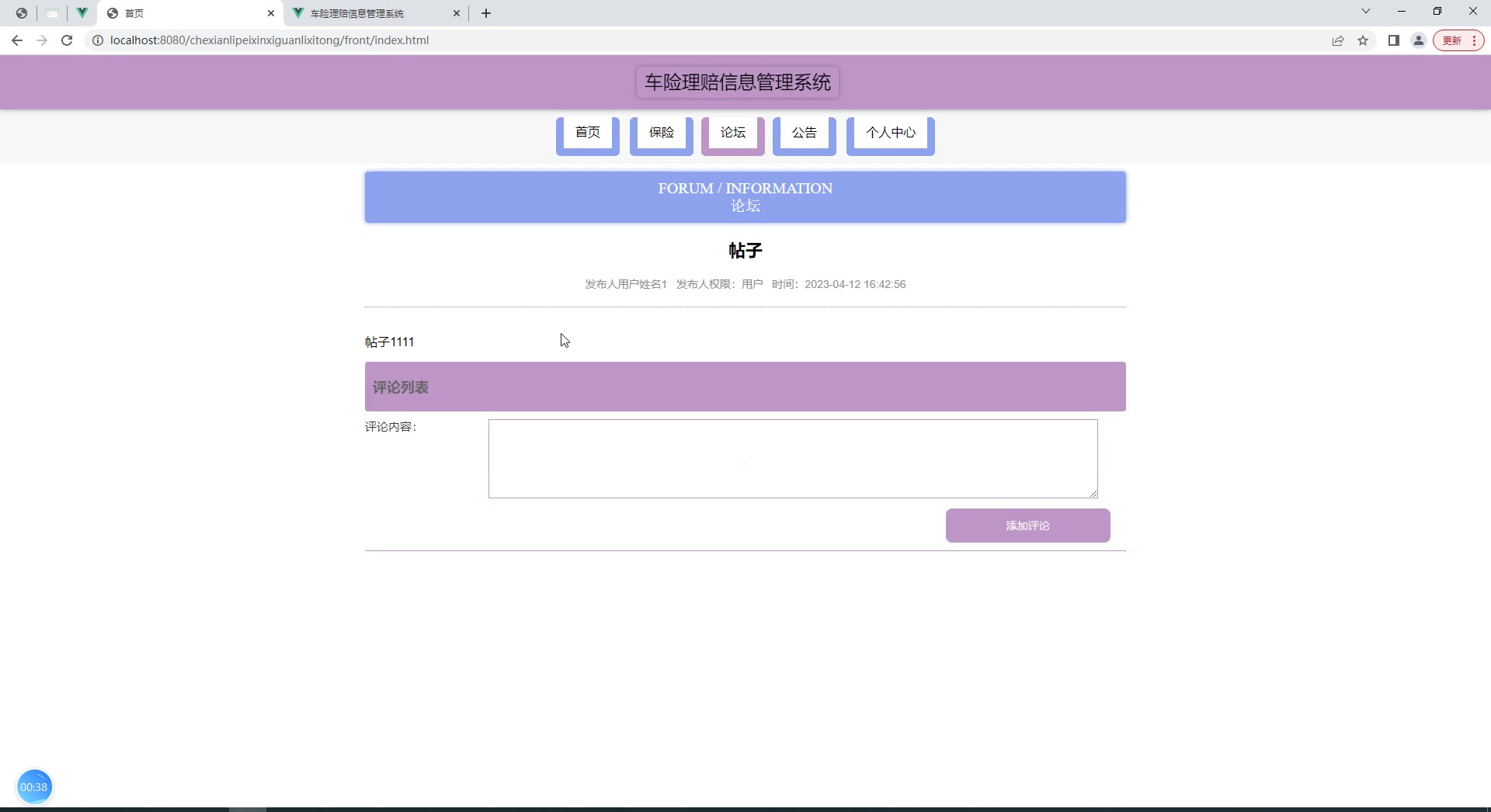Click the textarea resize handle corner
Screen dimensions: 1491x812
(1093, 494)
